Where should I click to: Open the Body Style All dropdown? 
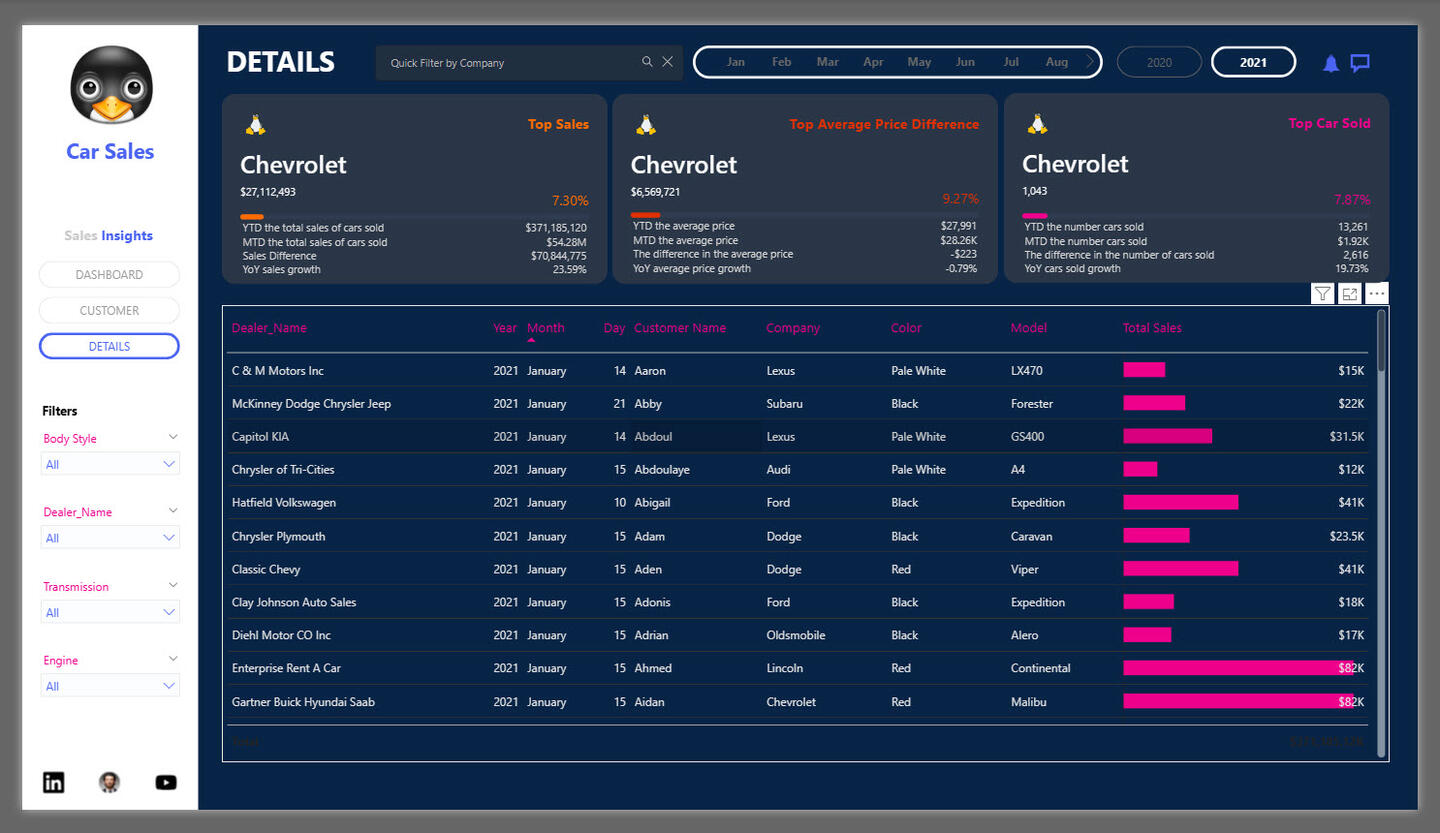[110, 464]
